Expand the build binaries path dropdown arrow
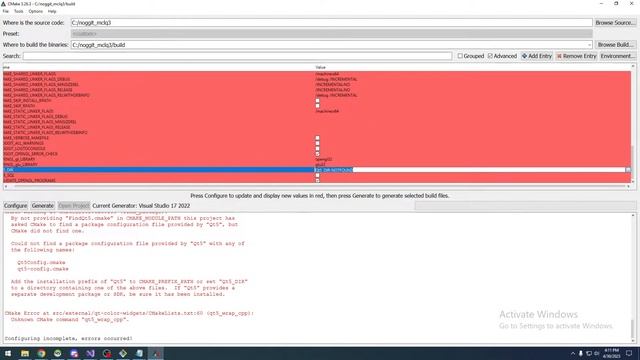The image size is (640, 360). (589, 45)
